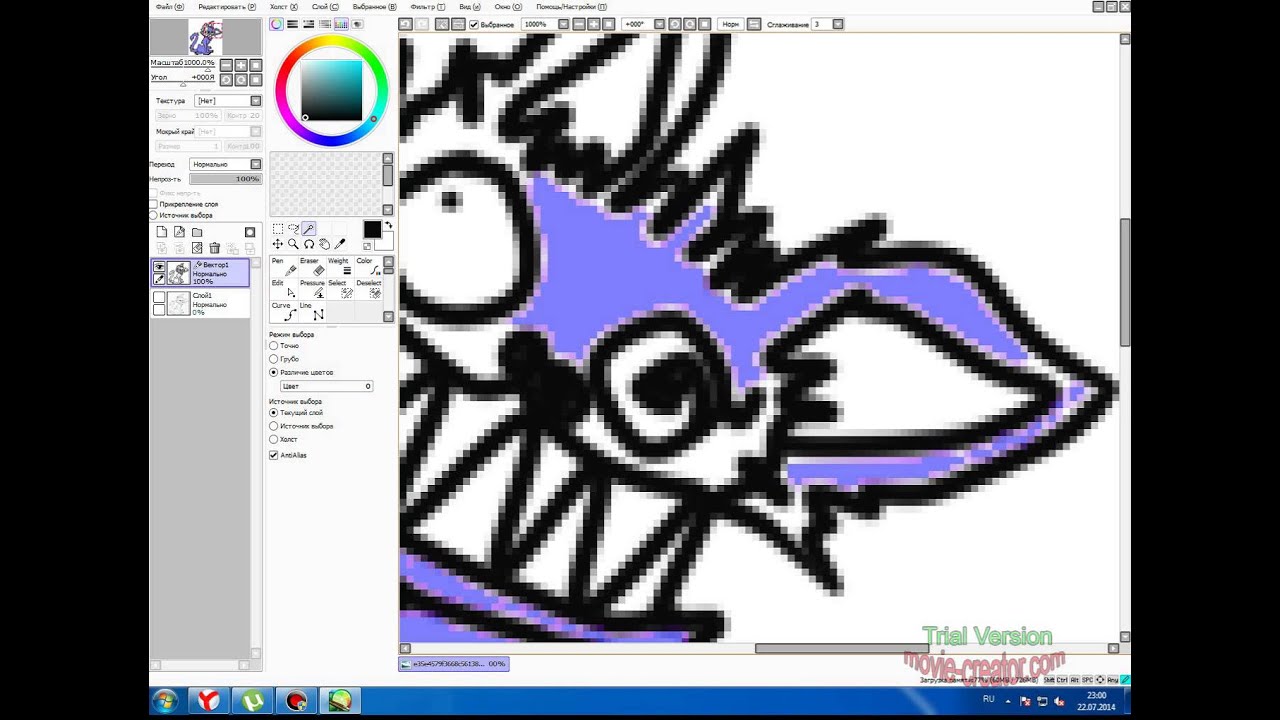
Task: Open the Помощь/Настройки menu
Action: [570, 6]
